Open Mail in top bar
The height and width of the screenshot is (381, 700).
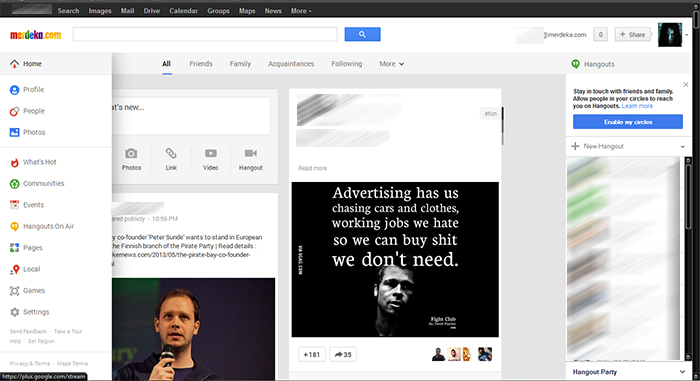click(127, 11)
